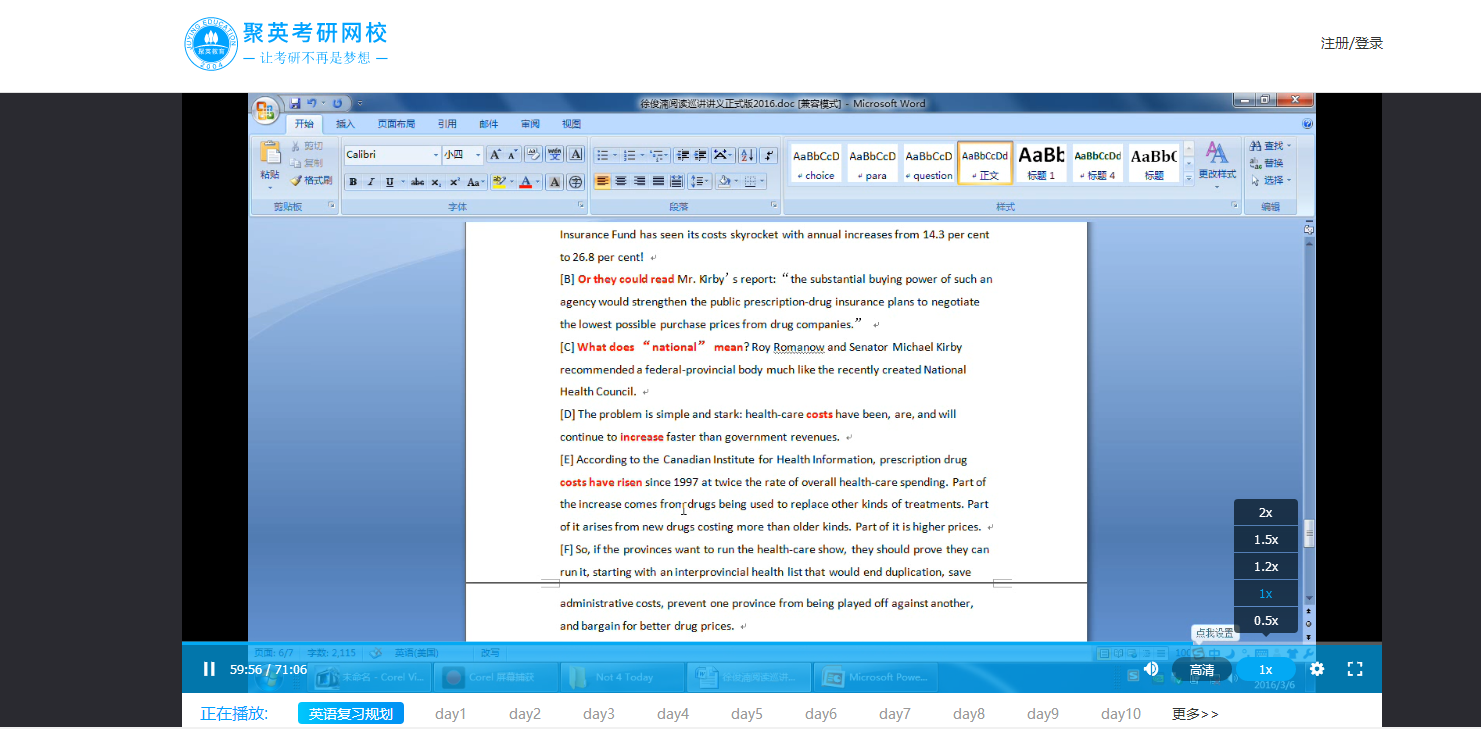1481x729 pixels.
Task: Choose the 0.5x playback speed option
Action: [x=1266, y=620]
